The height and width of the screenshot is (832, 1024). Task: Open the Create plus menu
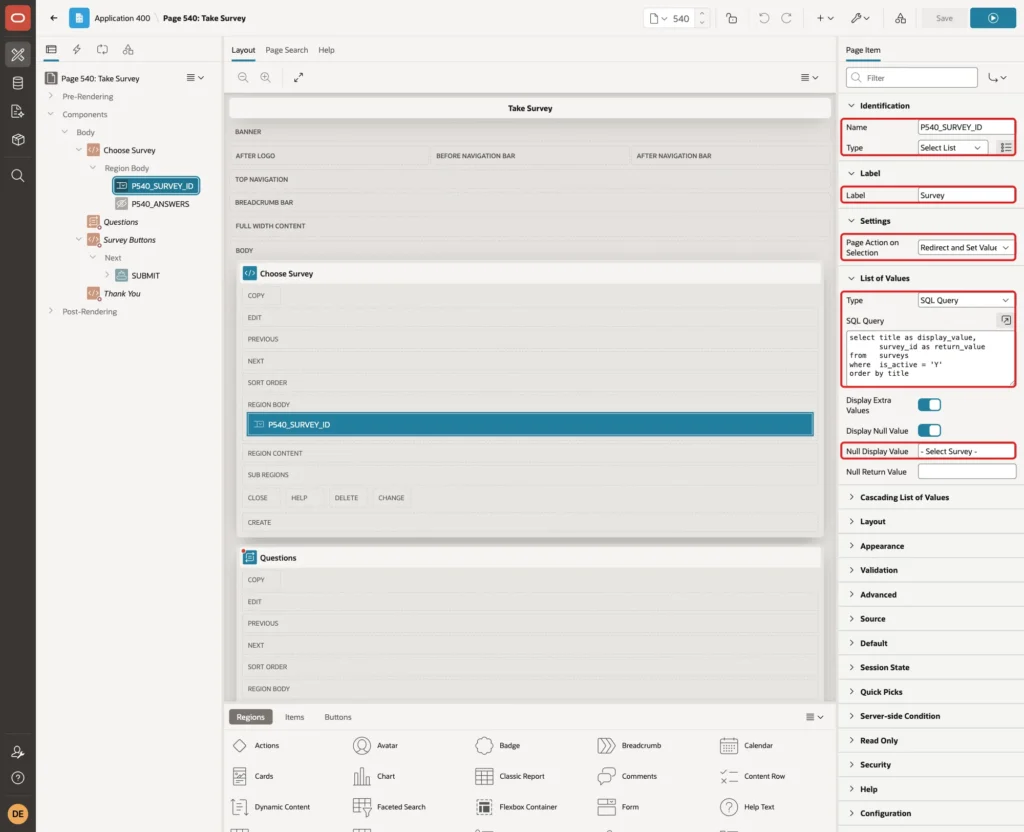825,18
